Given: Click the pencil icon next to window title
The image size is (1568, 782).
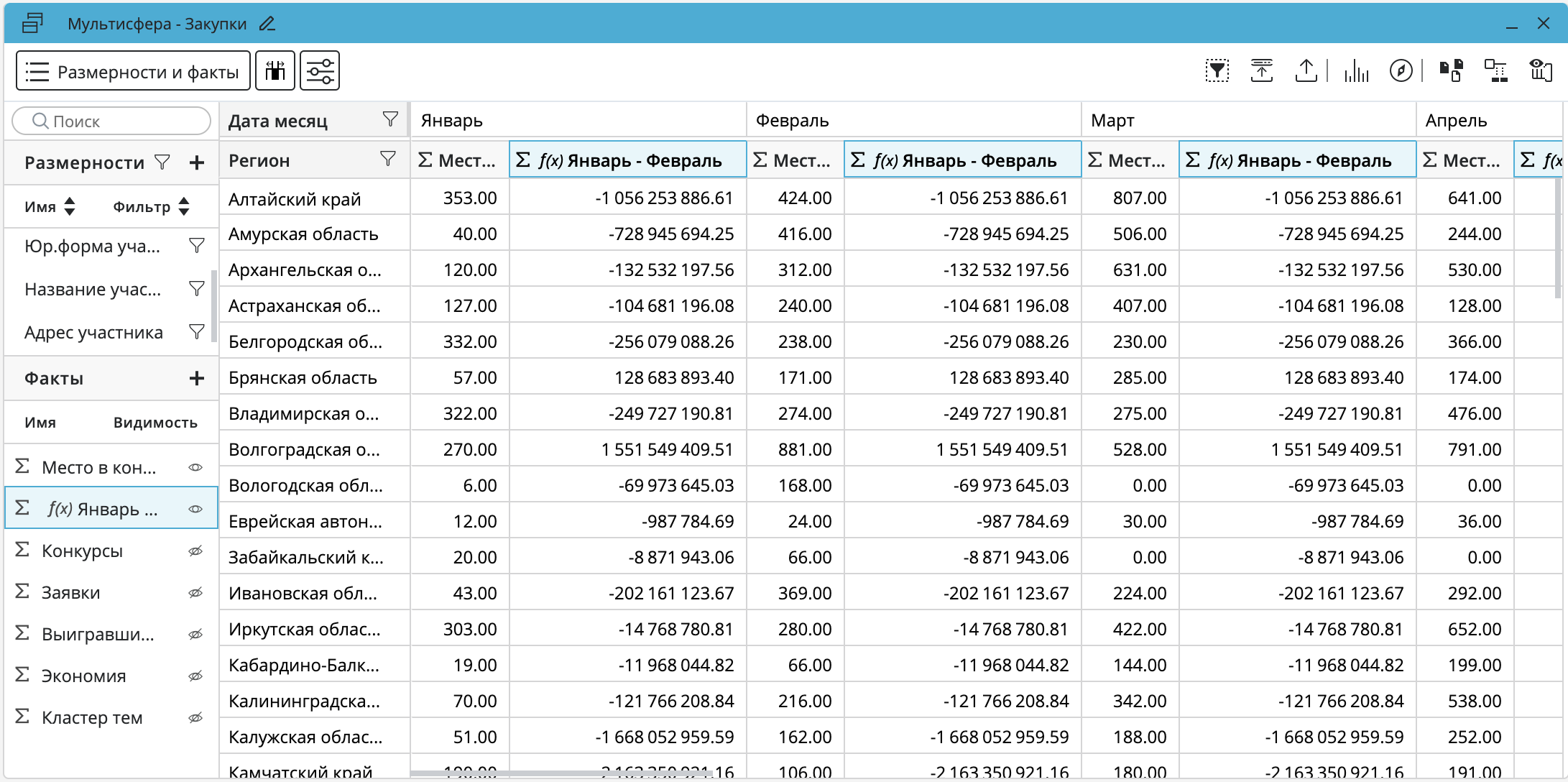Looking at the screenshot, I should [x=267, y=24].
